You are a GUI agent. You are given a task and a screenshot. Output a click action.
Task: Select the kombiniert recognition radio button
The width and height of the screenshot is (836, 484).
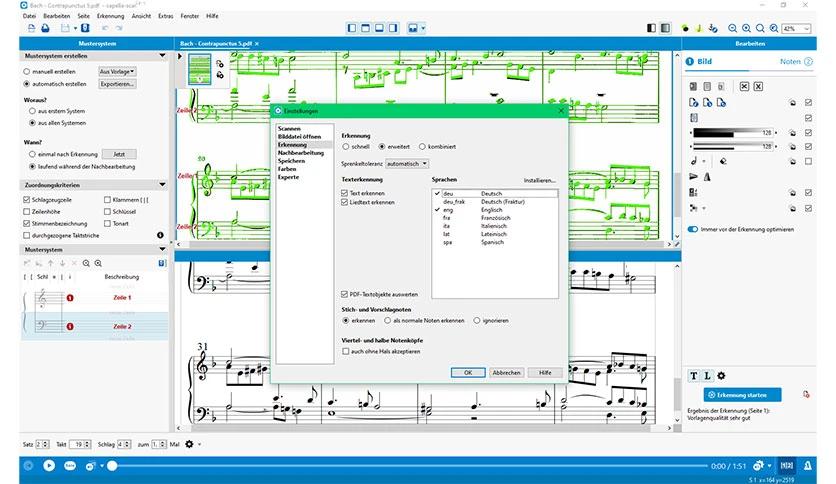tap(422, 147)
